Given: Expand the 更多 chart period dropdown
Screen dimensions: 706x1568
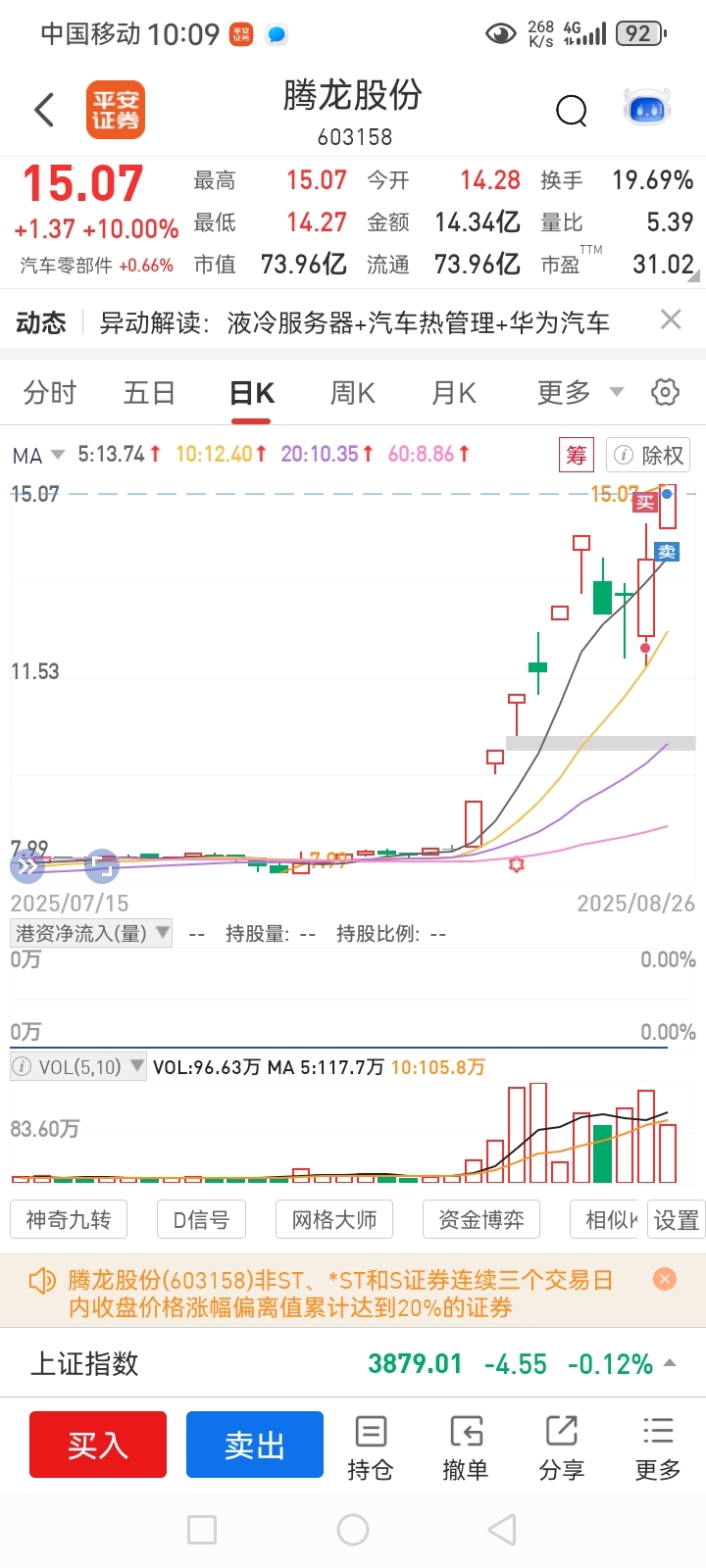Looking at the screenshot, I should 580,393.
